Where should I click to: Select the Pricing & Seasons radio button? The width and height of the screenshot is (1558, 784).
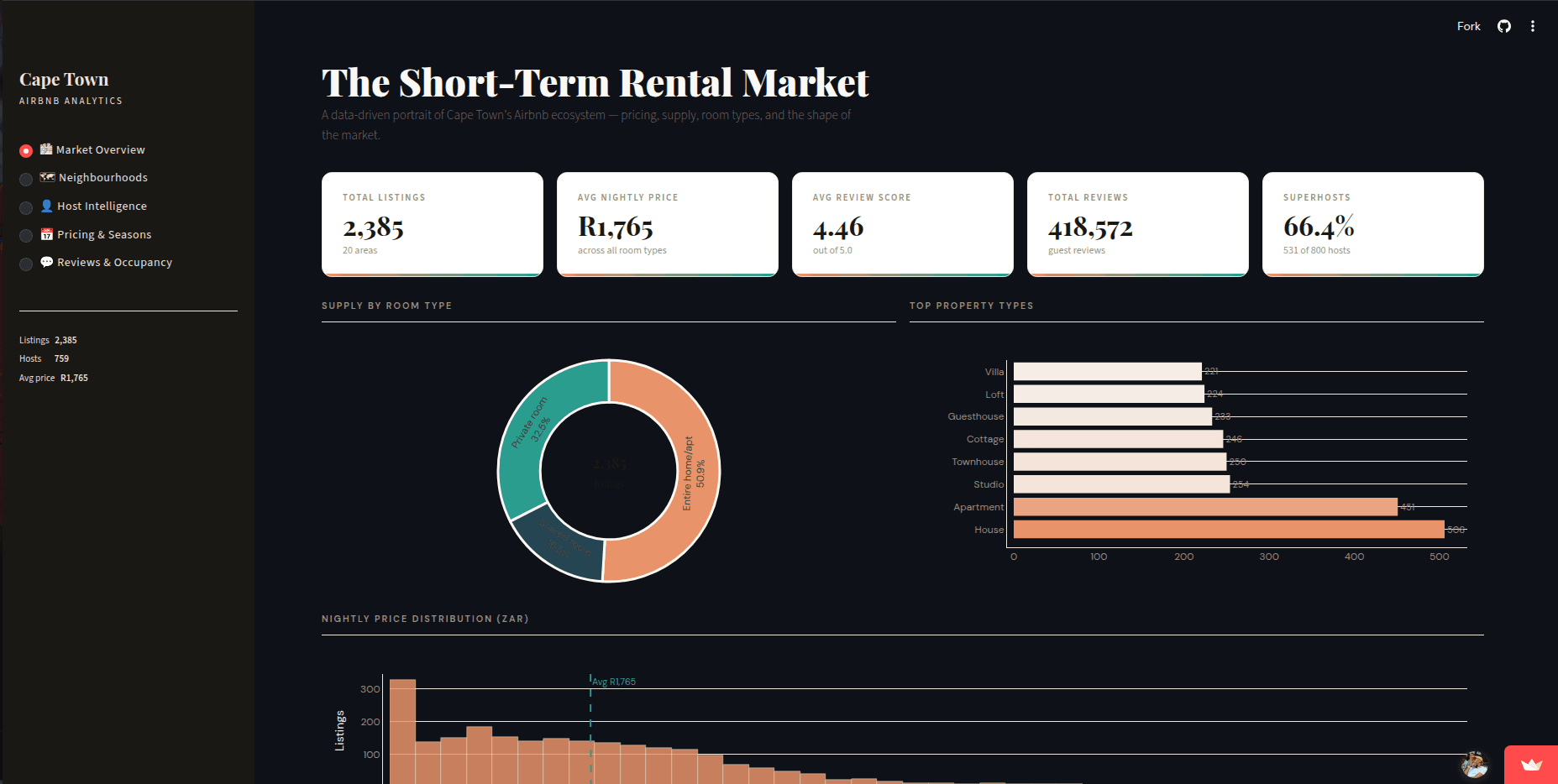[26, 236]
